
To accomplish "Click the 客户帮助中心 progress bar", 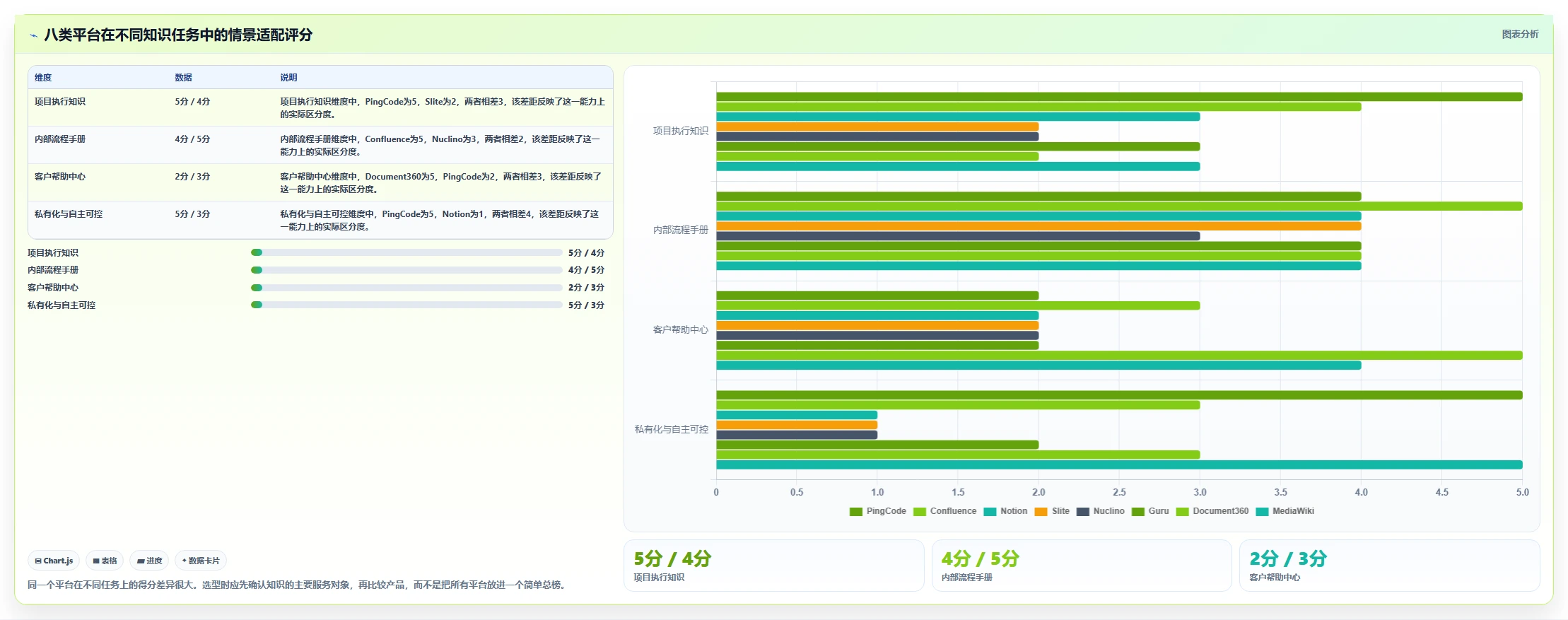I will click(406, 288).
